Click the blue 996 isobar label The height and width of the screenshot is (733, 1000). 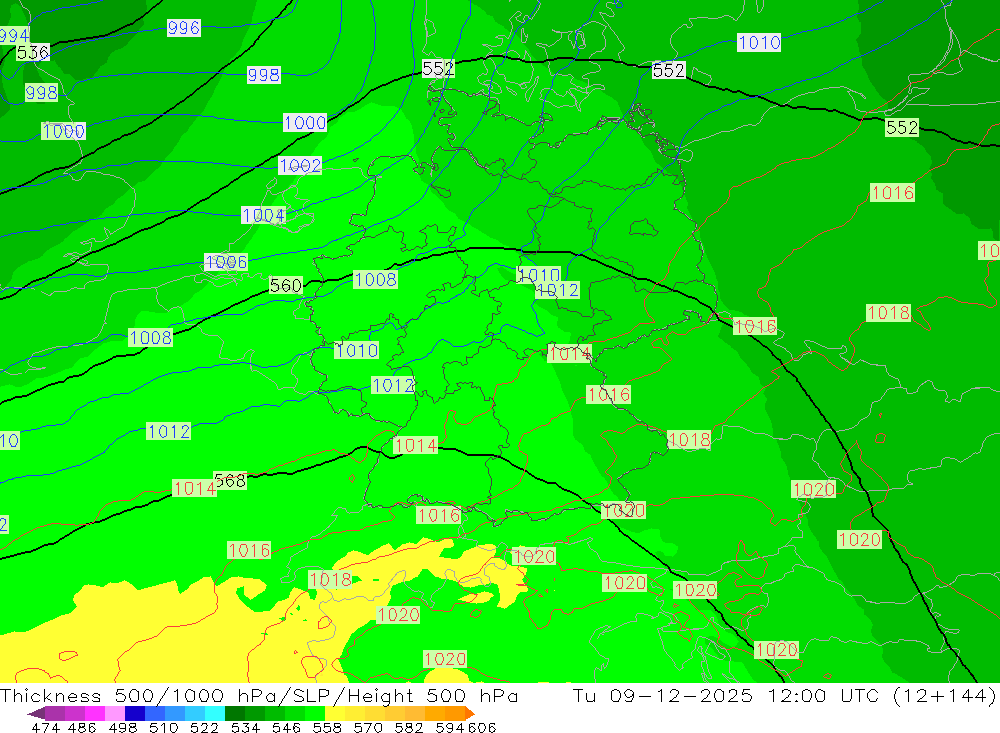click(184, 28)
